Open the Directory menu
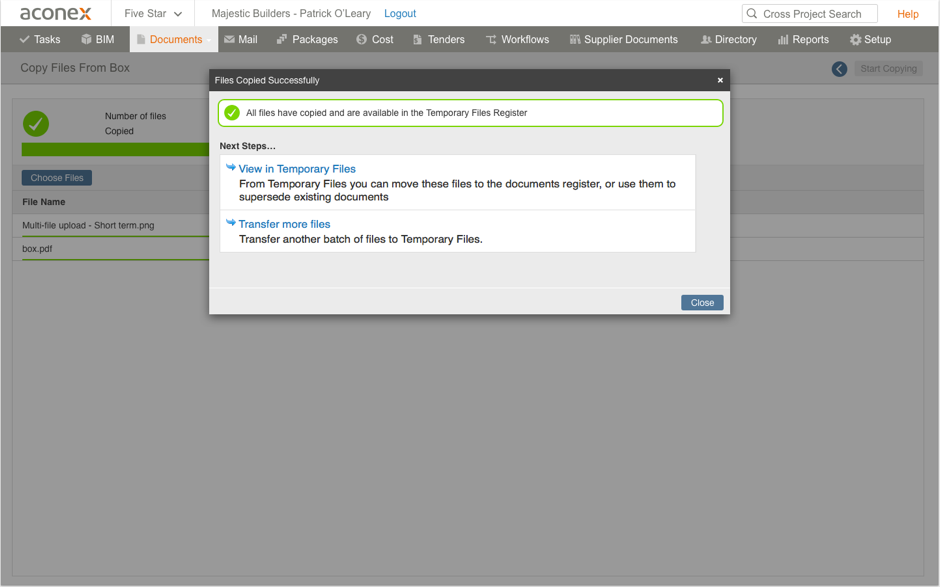 (x=728, y=40)
